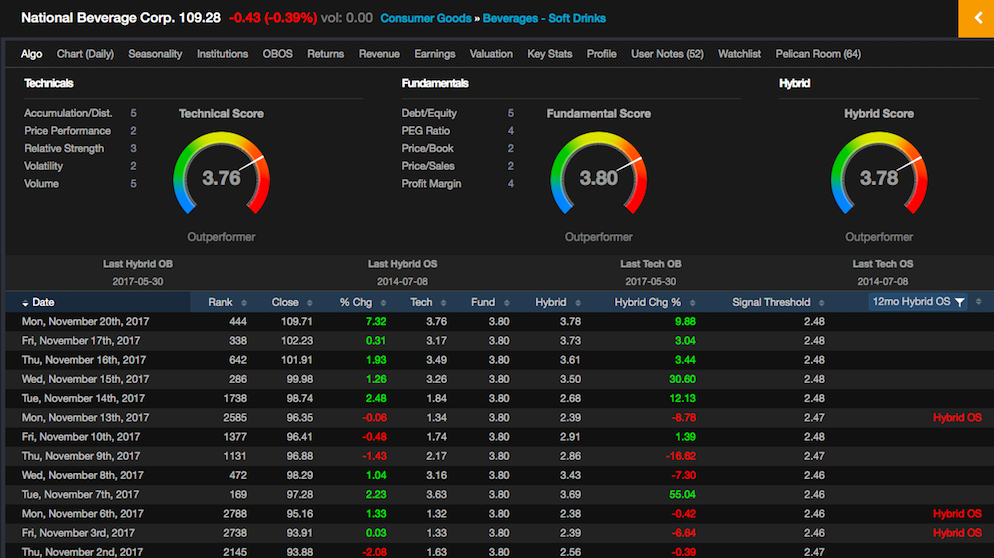Click the Technical Score gauge
994x558 pixels.
click(x=221, y=173)
